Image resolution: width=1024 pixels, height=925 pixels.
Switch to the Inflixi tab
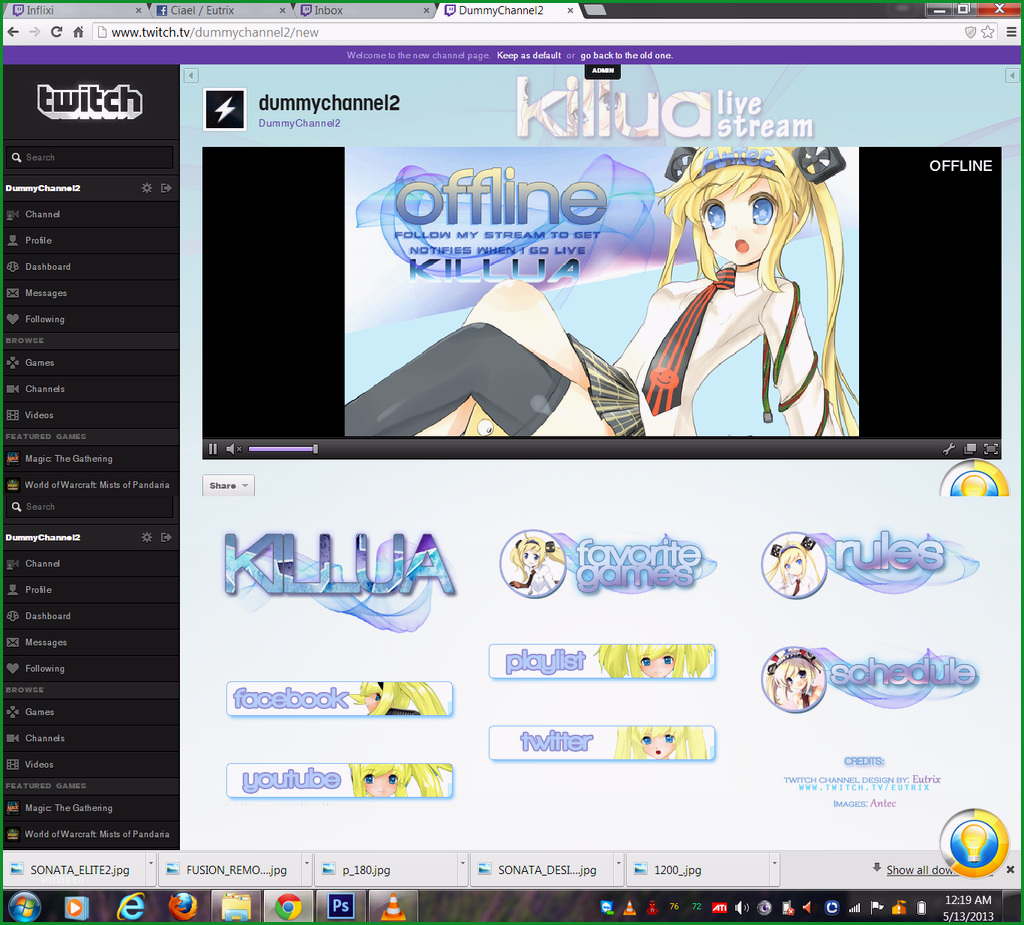[75, 10]
